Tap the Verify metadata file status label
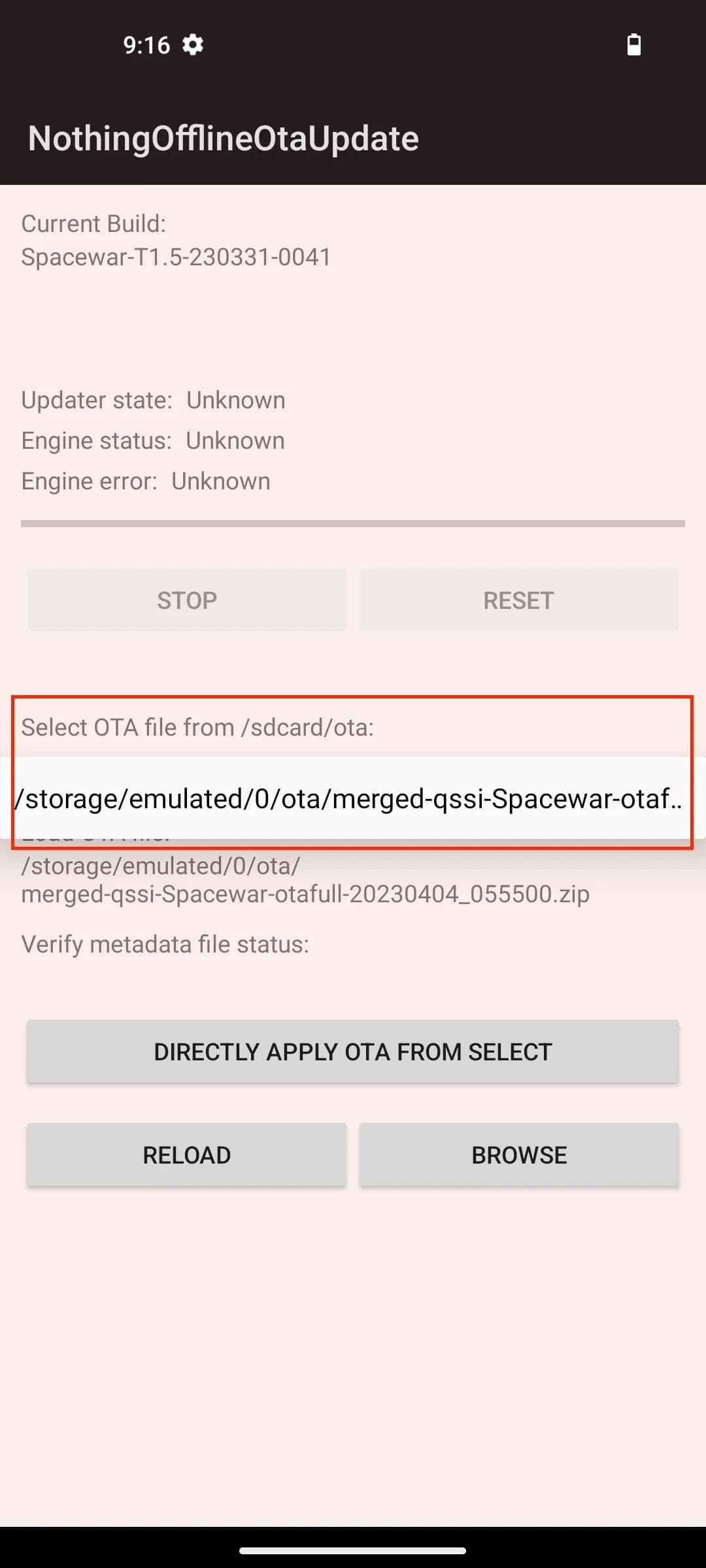This screenshot has width=706, height=1568. (x=165, y=943)
